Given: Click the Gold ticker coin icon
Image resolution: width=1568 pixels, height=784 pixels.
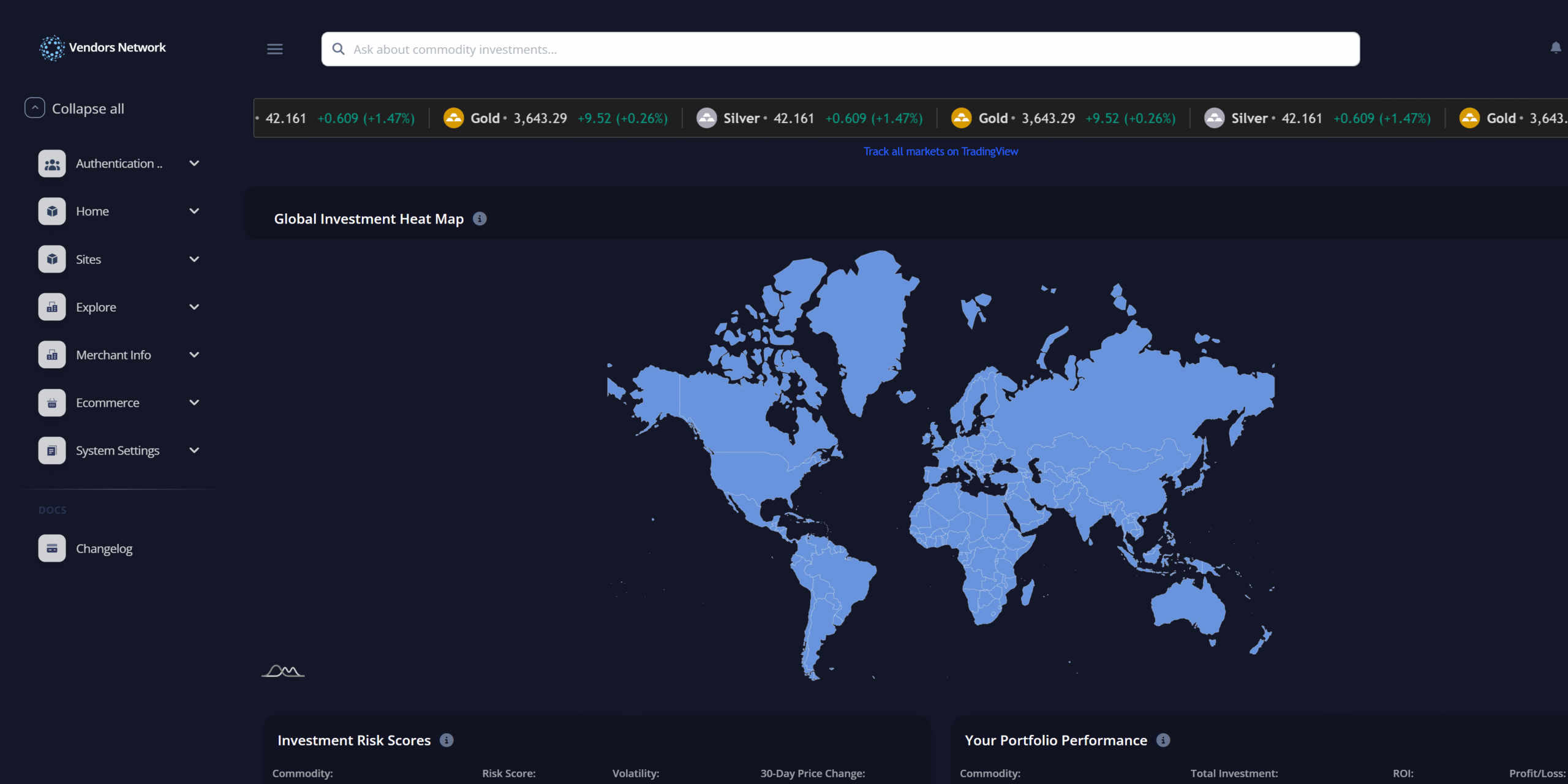Looking at the screenshot, I should 453,118.
